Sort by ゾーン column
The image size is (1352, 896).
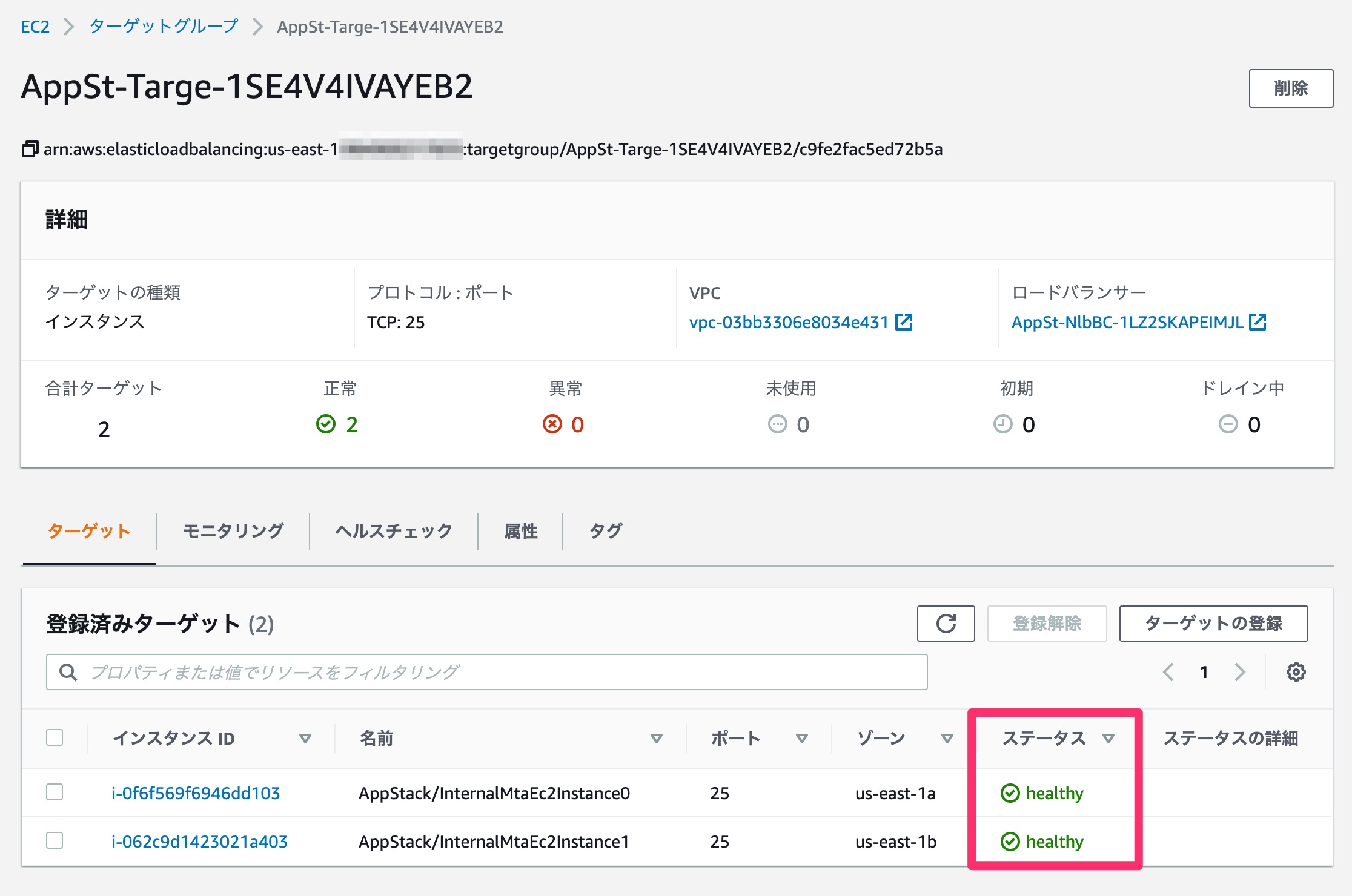click(x=946, y=738)
